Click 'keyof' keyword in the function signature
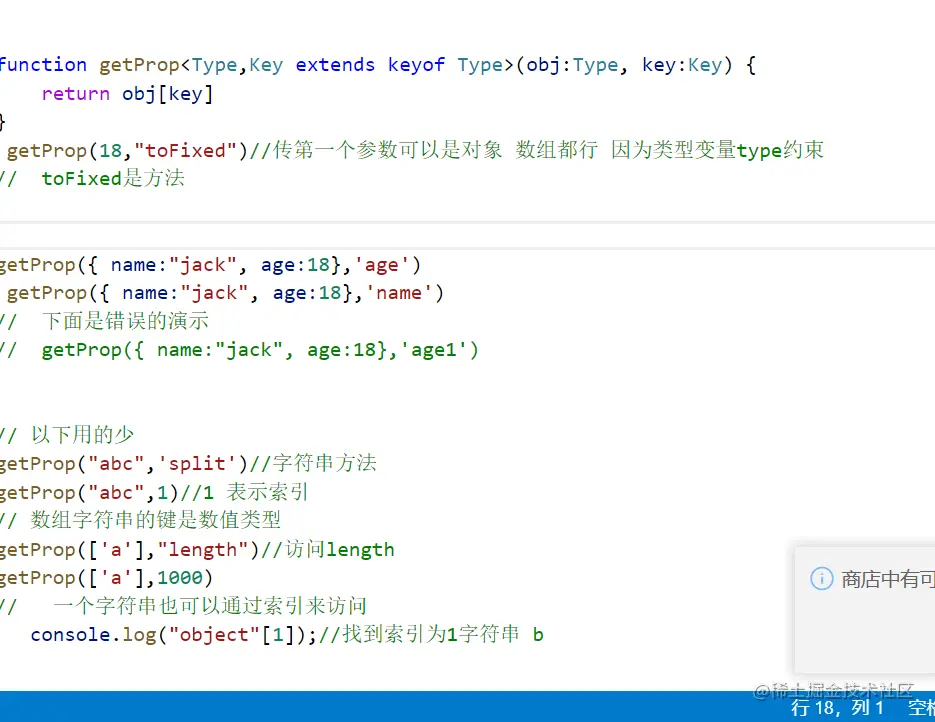Screen dimensions: 935x722 tap(416, 64)
